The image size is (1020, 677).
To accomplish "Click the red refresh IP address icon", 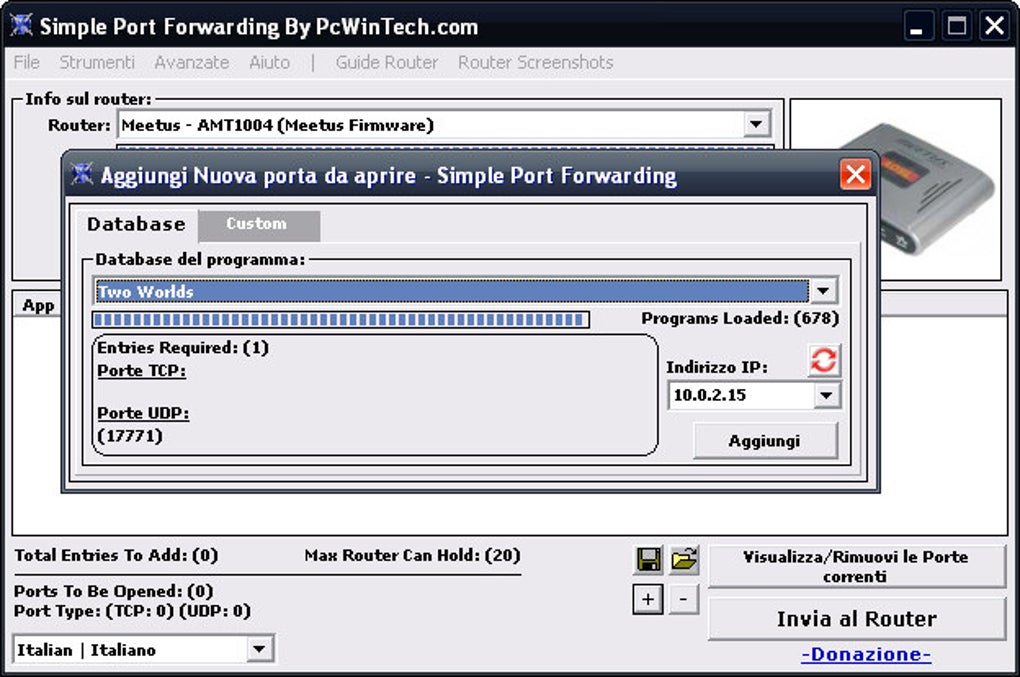I will point(824,360).
